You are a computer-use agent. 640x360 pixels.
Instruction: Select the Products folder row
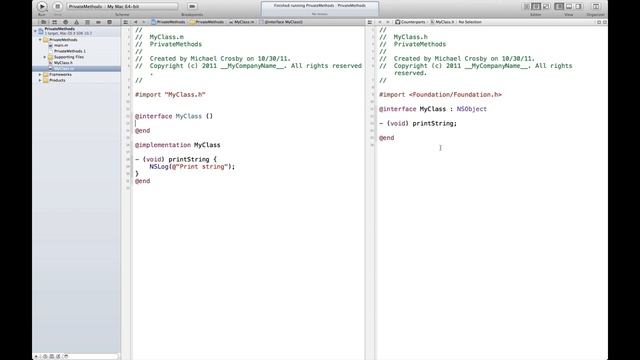tap(77, 80)
